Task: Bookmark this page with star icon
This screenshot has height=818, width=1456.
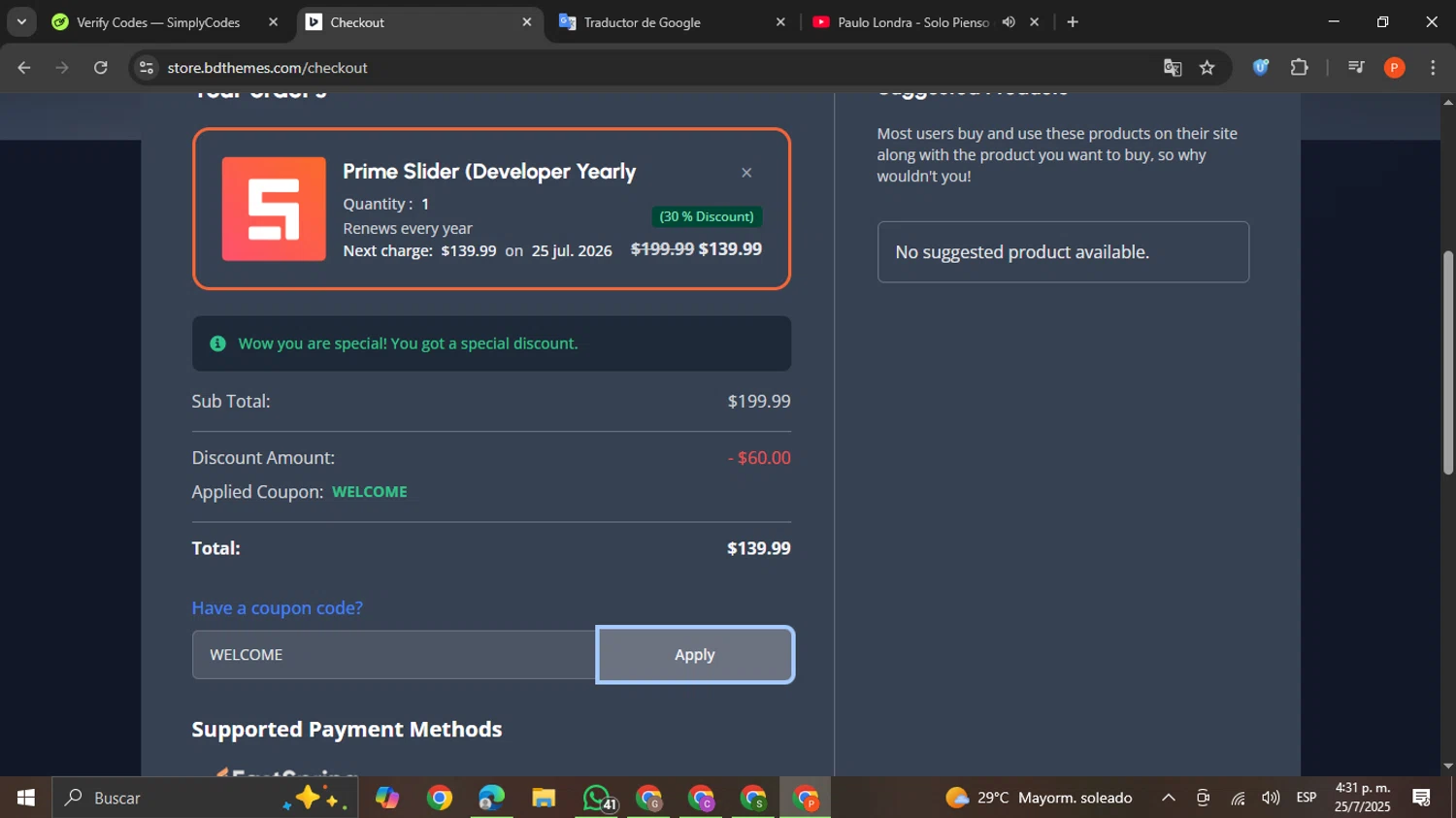Action: click(x=1207, y=68)
